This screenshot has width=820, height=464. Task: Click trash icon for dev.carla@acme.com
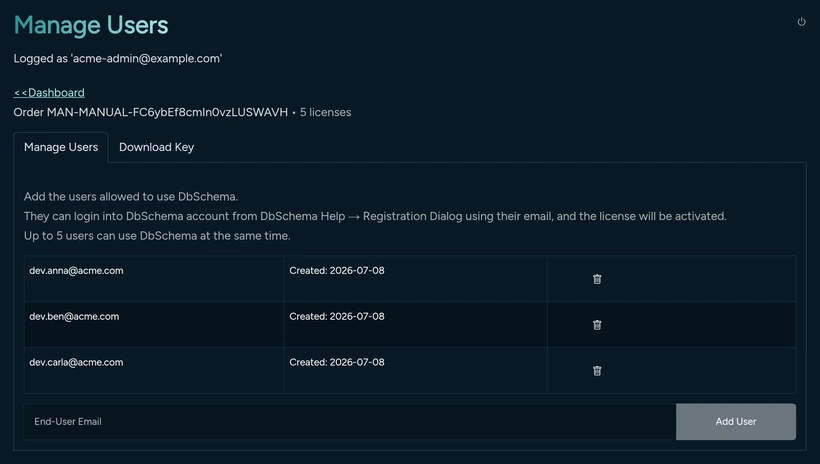point(597,371)
